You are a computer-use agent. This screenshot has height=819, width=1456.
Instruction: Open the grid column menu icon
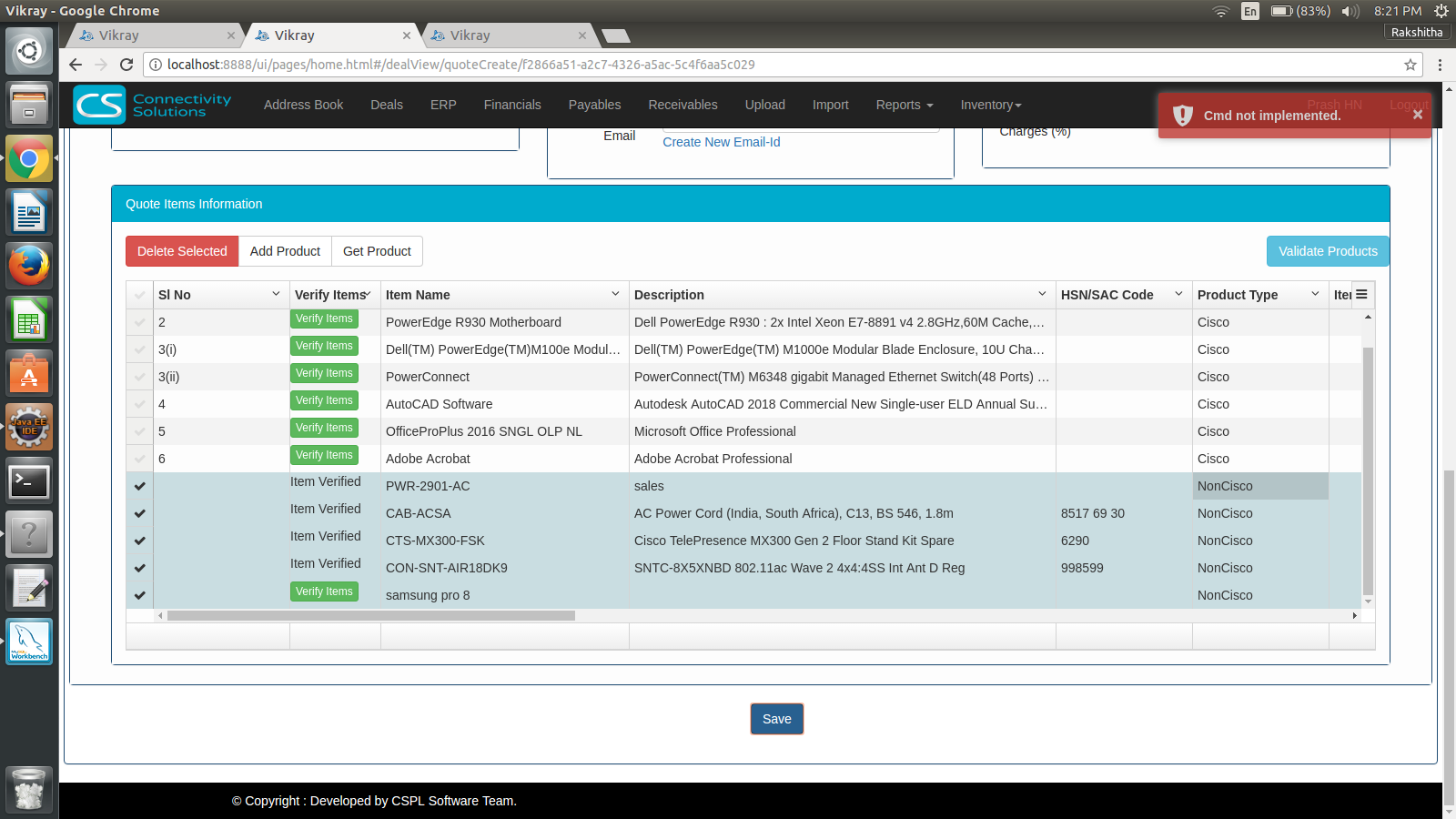click(1361, 294)
